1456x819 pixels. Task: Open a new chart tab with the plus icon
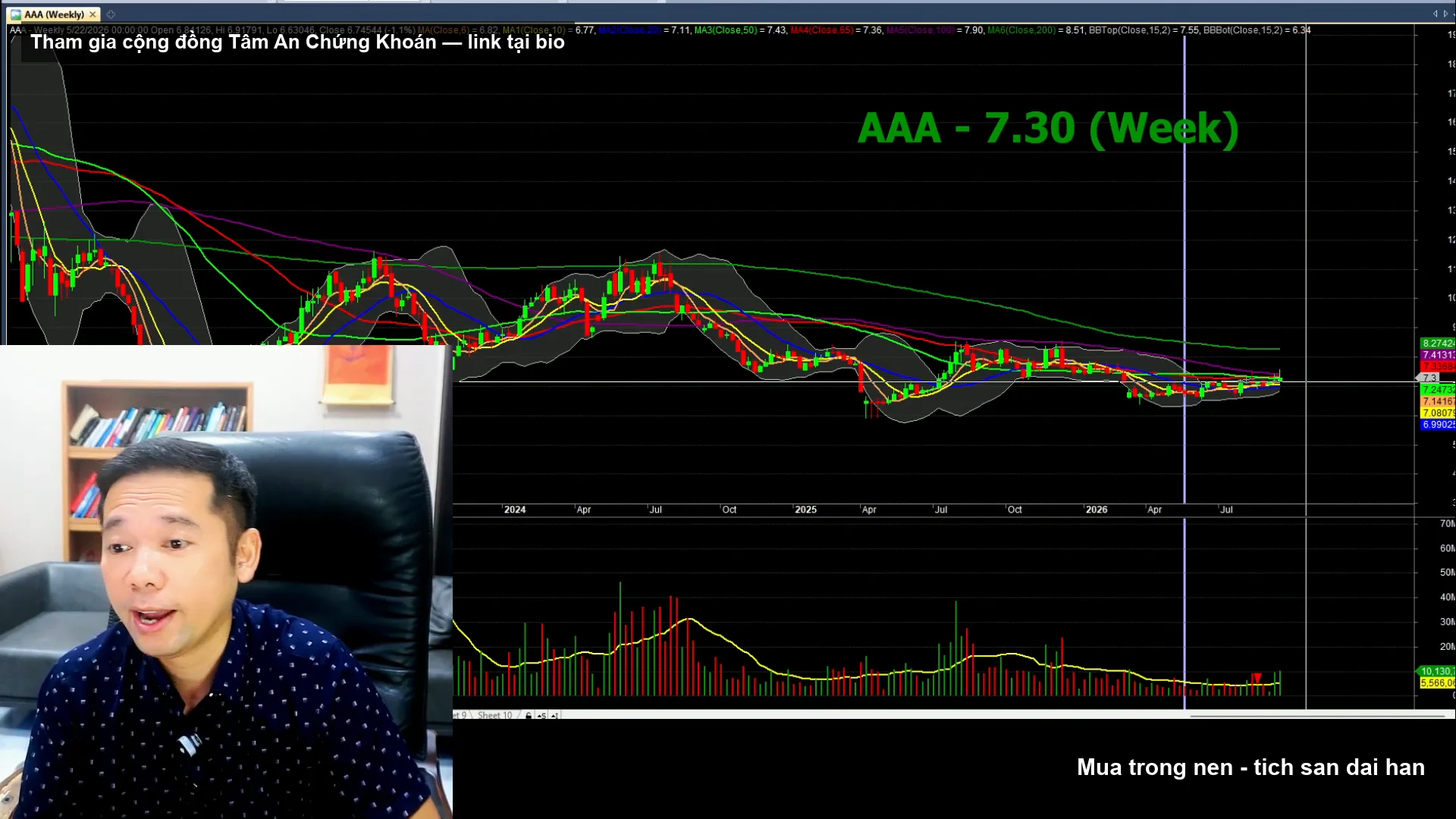(x=111, y=14)
